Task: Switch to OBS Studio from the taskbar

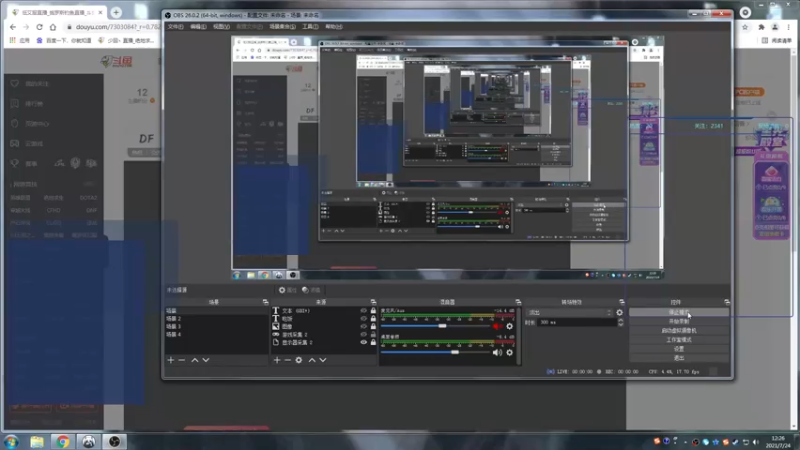Action: point(114,441)
